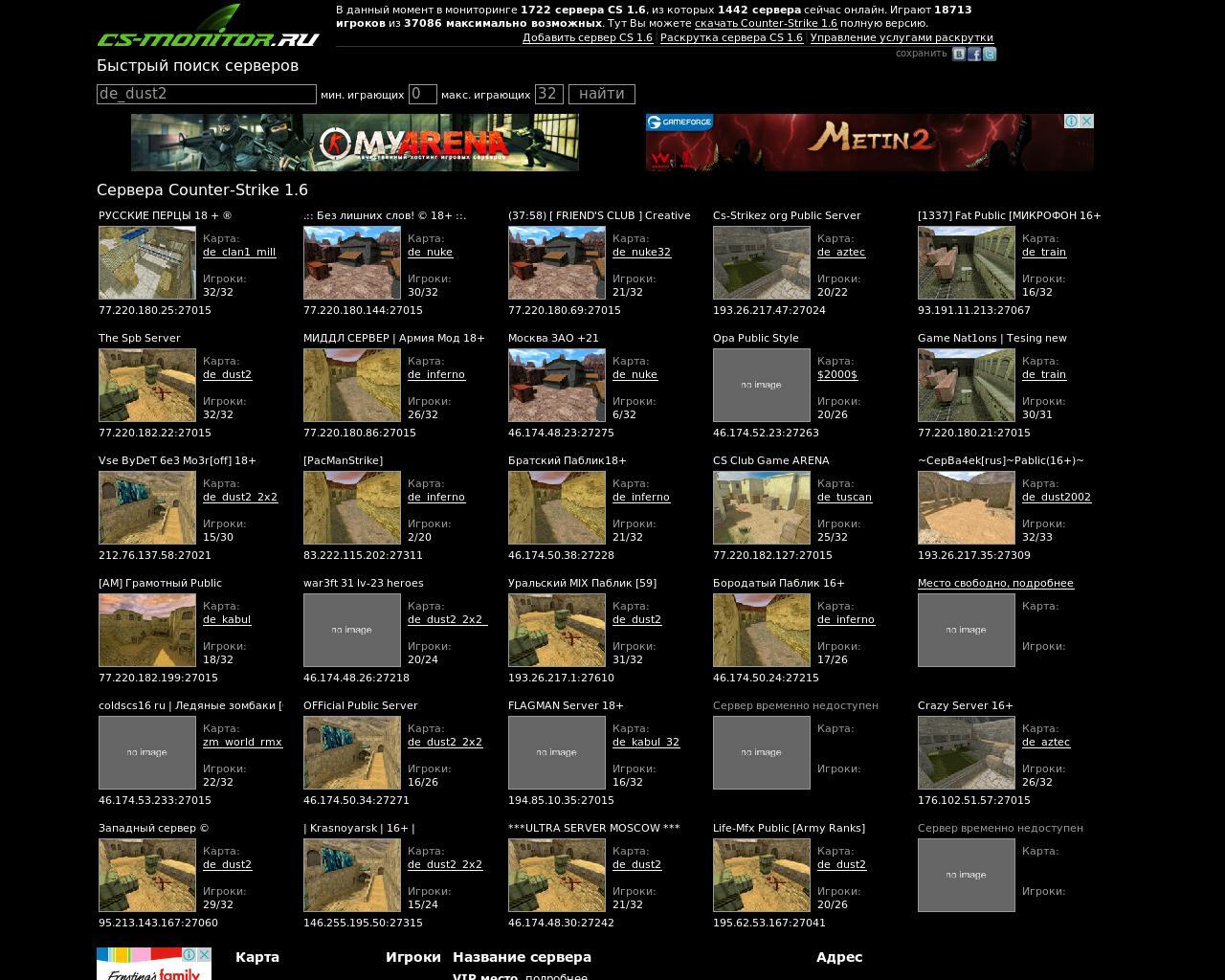Open de_dust2_2x2 map under Vse ByDeT
Image resolution: width=1225 pixels, height=980 pixels.
pos(240,497)
